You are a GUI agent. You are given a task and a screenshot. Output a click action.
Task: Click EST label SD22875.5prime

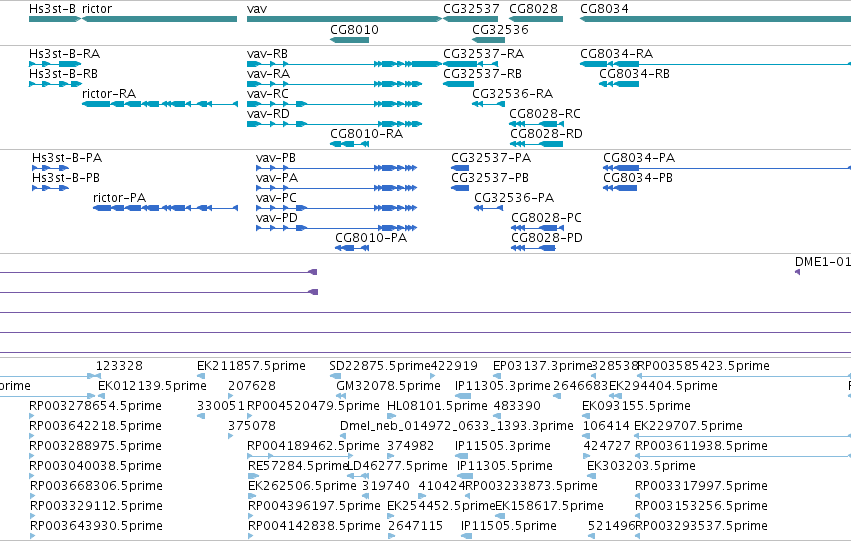coord(380,366)
